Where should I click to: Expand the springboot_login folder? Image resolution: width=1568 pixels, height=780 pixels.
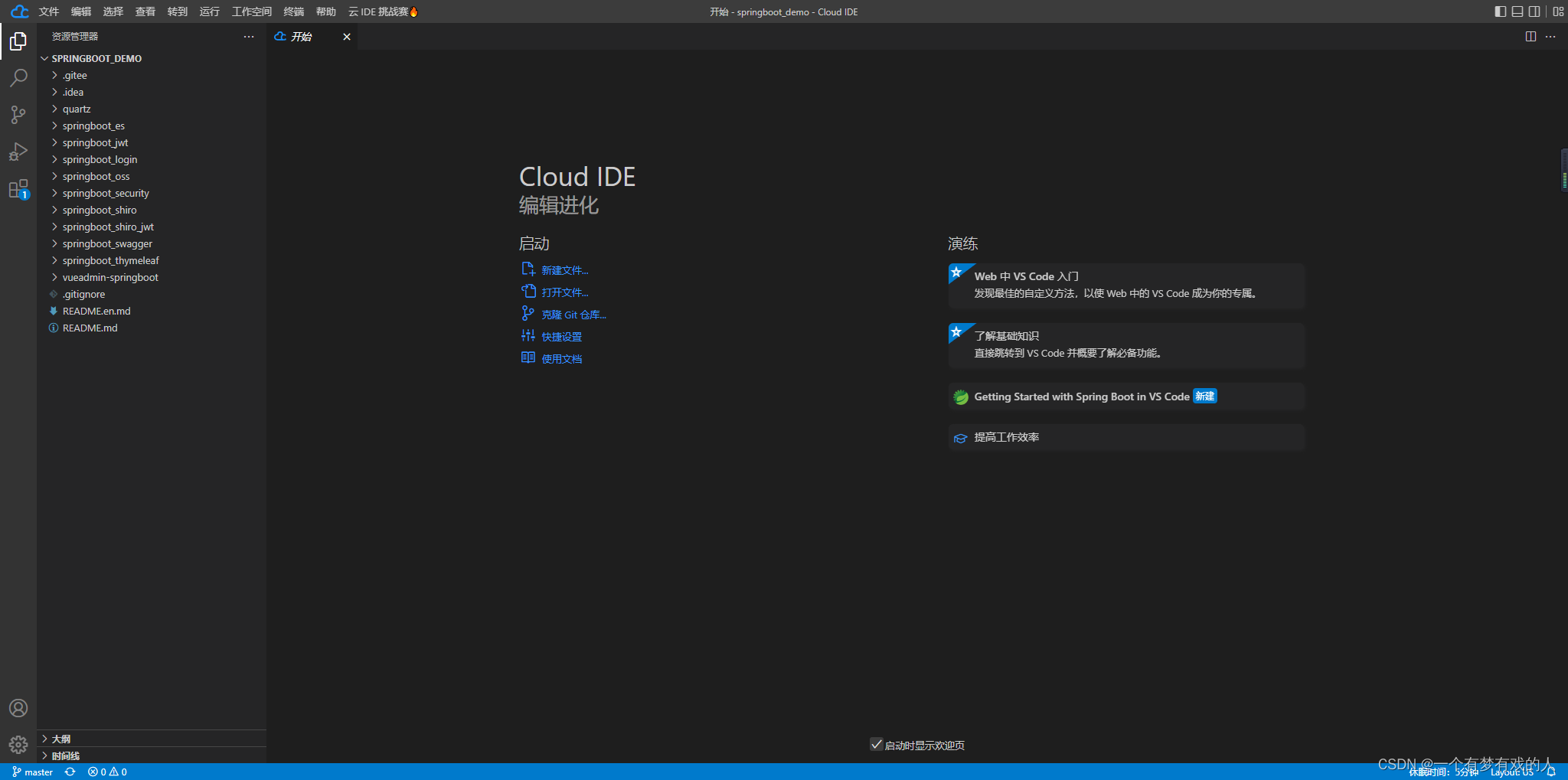click(152, 159)
